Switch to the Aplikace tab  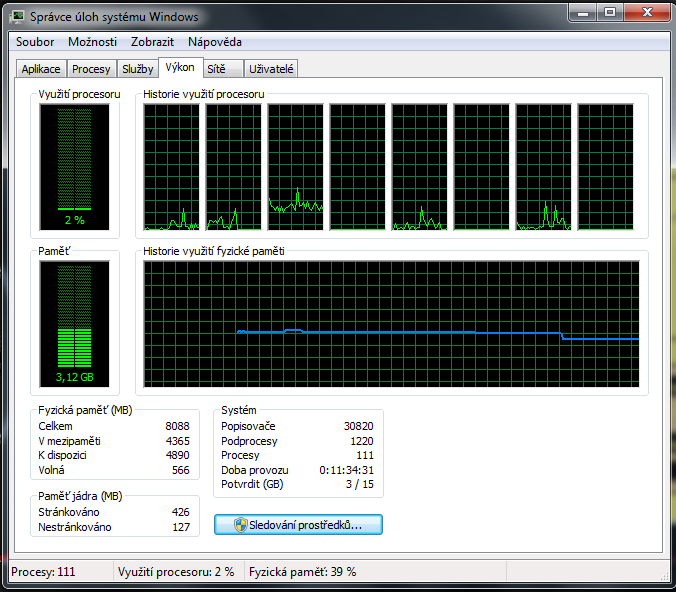point(41,69)
